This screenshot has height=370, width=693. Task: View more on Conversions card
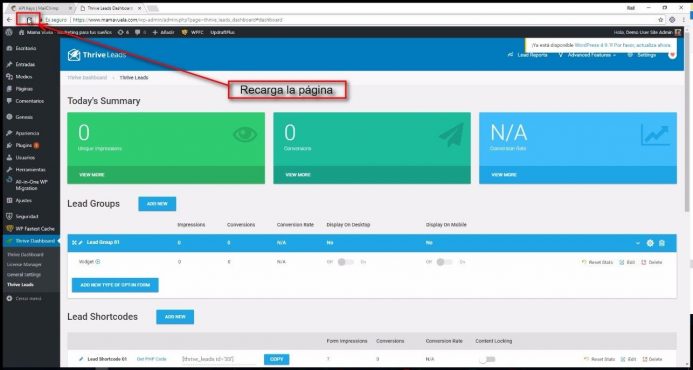coord(298,175)
